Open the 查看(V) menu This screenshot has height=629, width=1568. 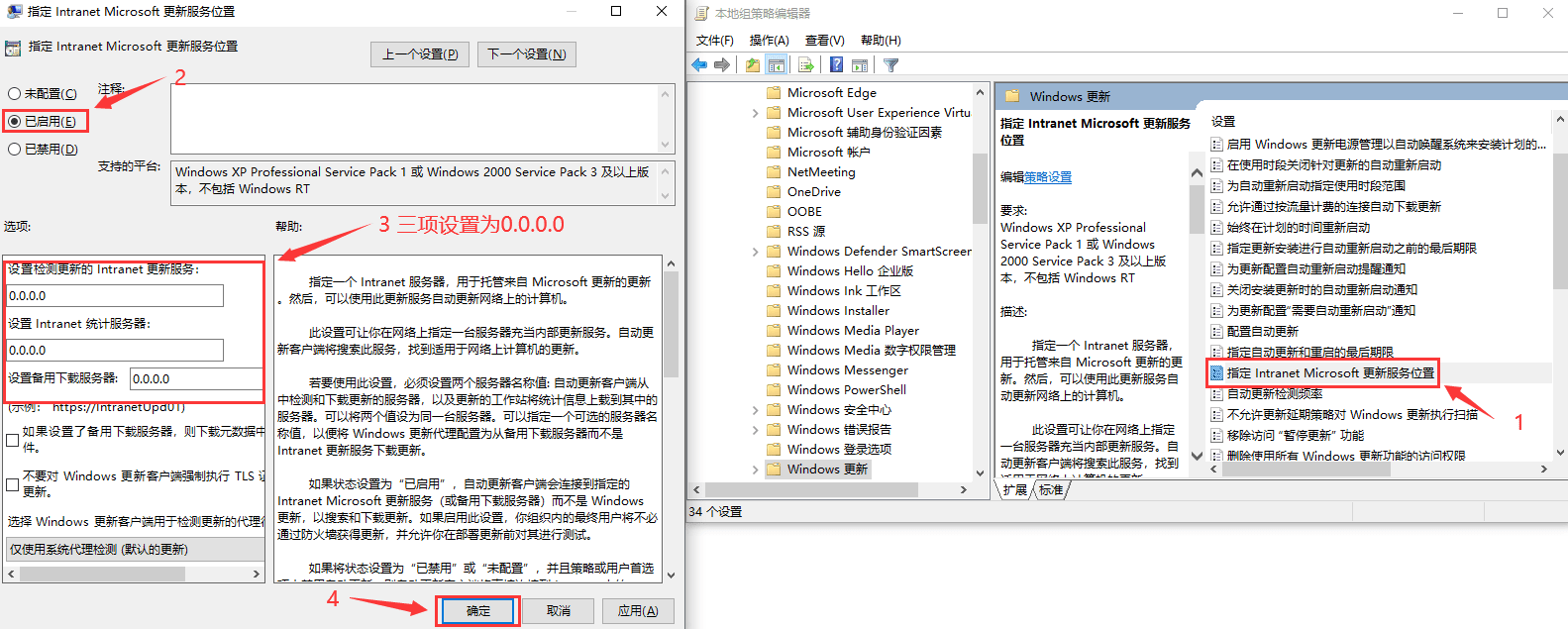(825, 41)
